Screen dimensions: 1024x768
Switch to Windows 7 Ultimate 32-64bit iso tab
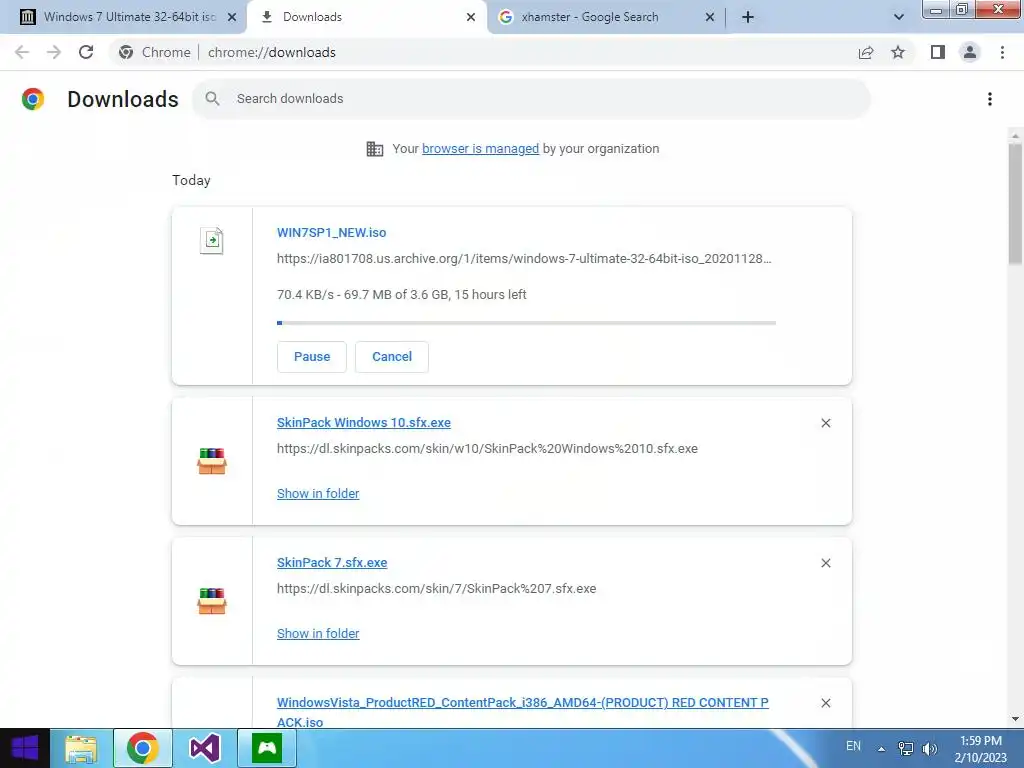(x=124, y=17)
